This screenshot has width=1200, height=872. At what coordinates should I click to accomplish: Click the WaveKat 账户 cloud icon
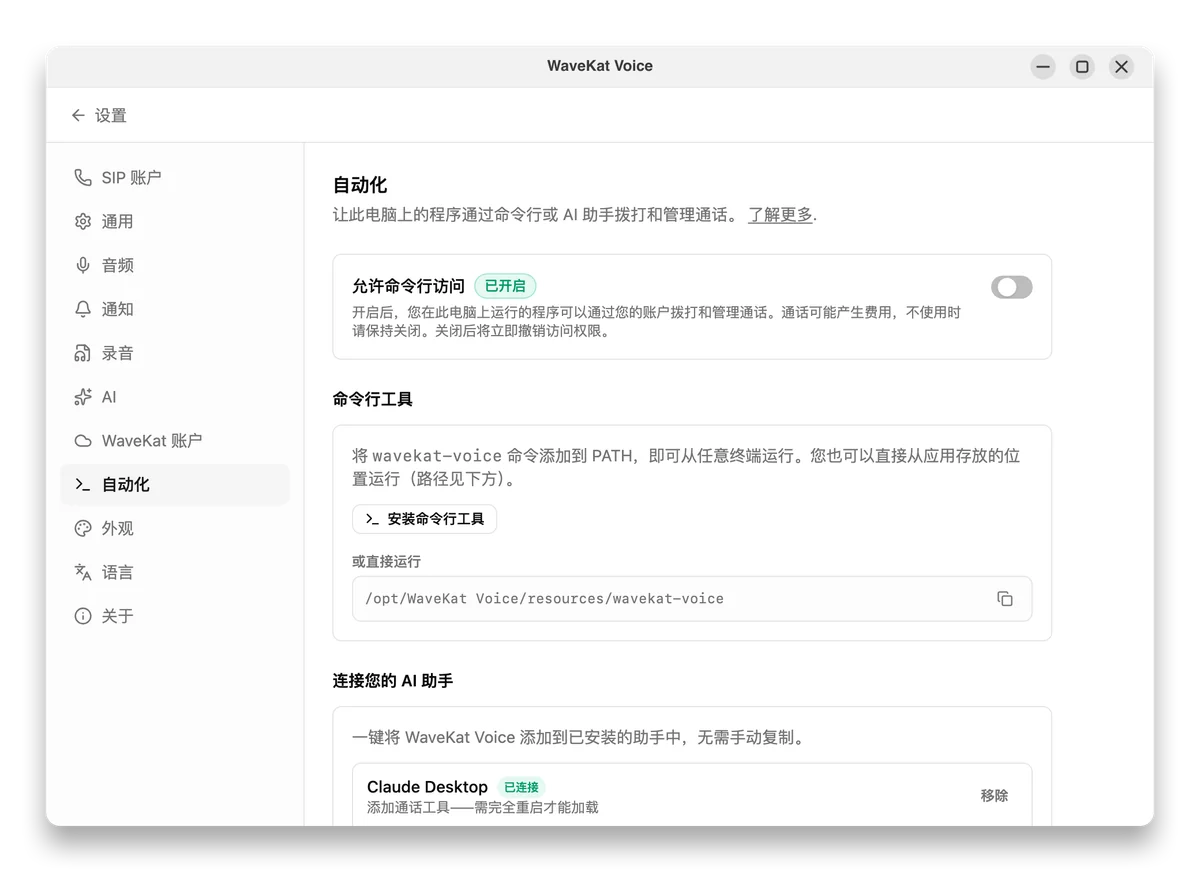point(83,441)
